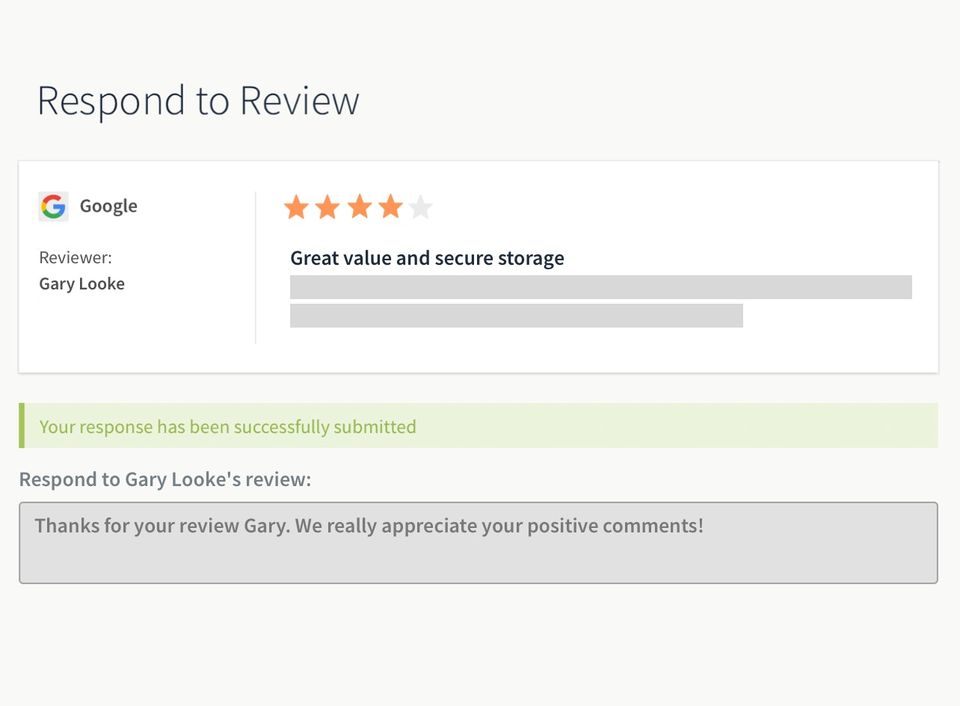Screen dimensions: 960x706
Task: Click the green accent stripe on success banner
Action: point(21,426)
